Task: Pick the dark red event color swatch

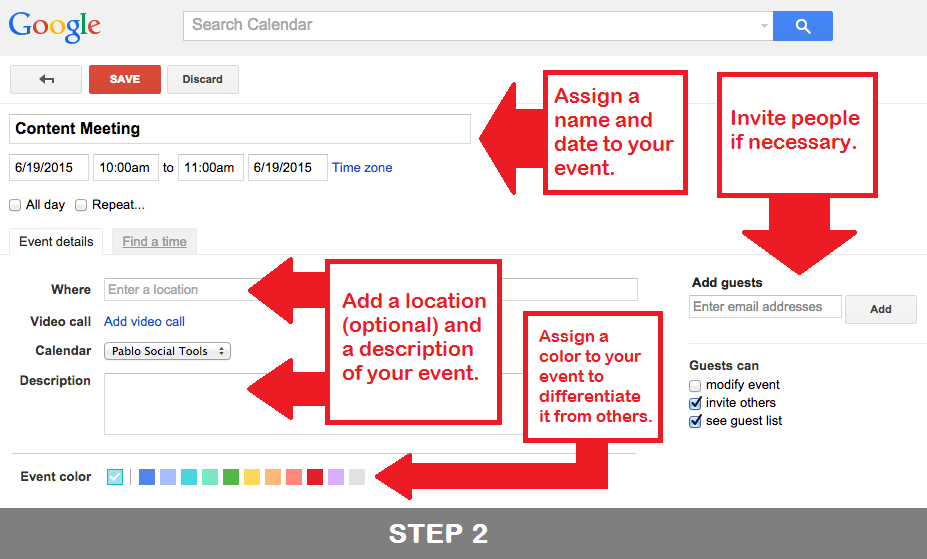Action: [315, 477]
